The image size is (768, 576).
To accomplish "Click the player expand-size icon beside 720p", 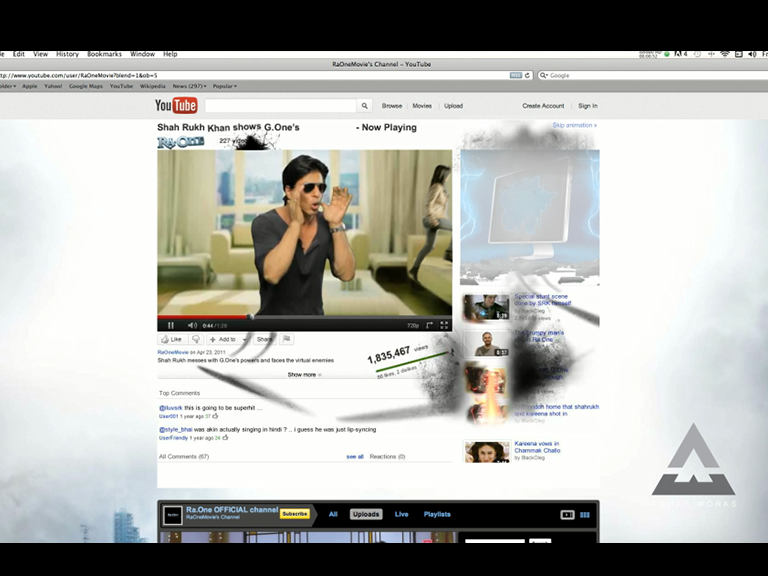I will pyautogui.click(x=430, y=325).
